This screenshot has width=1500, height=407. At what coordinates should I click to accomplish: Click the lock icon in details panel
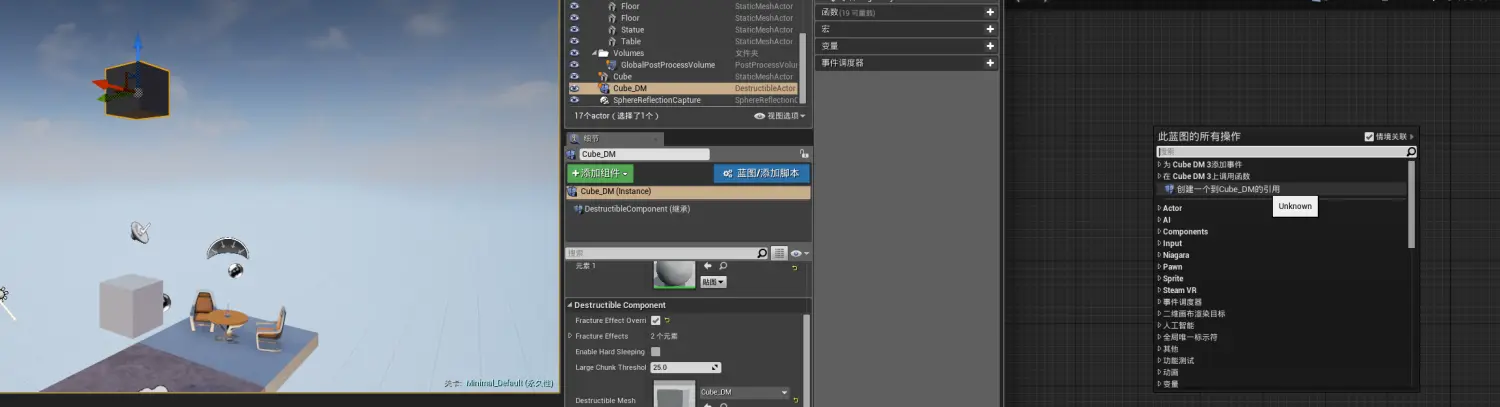(803, 154)
